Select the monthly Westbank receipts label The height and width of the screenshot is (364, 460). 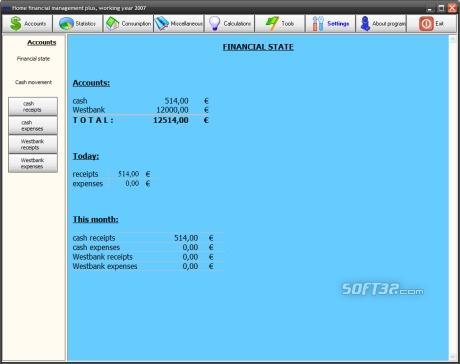tap(103, 257)
